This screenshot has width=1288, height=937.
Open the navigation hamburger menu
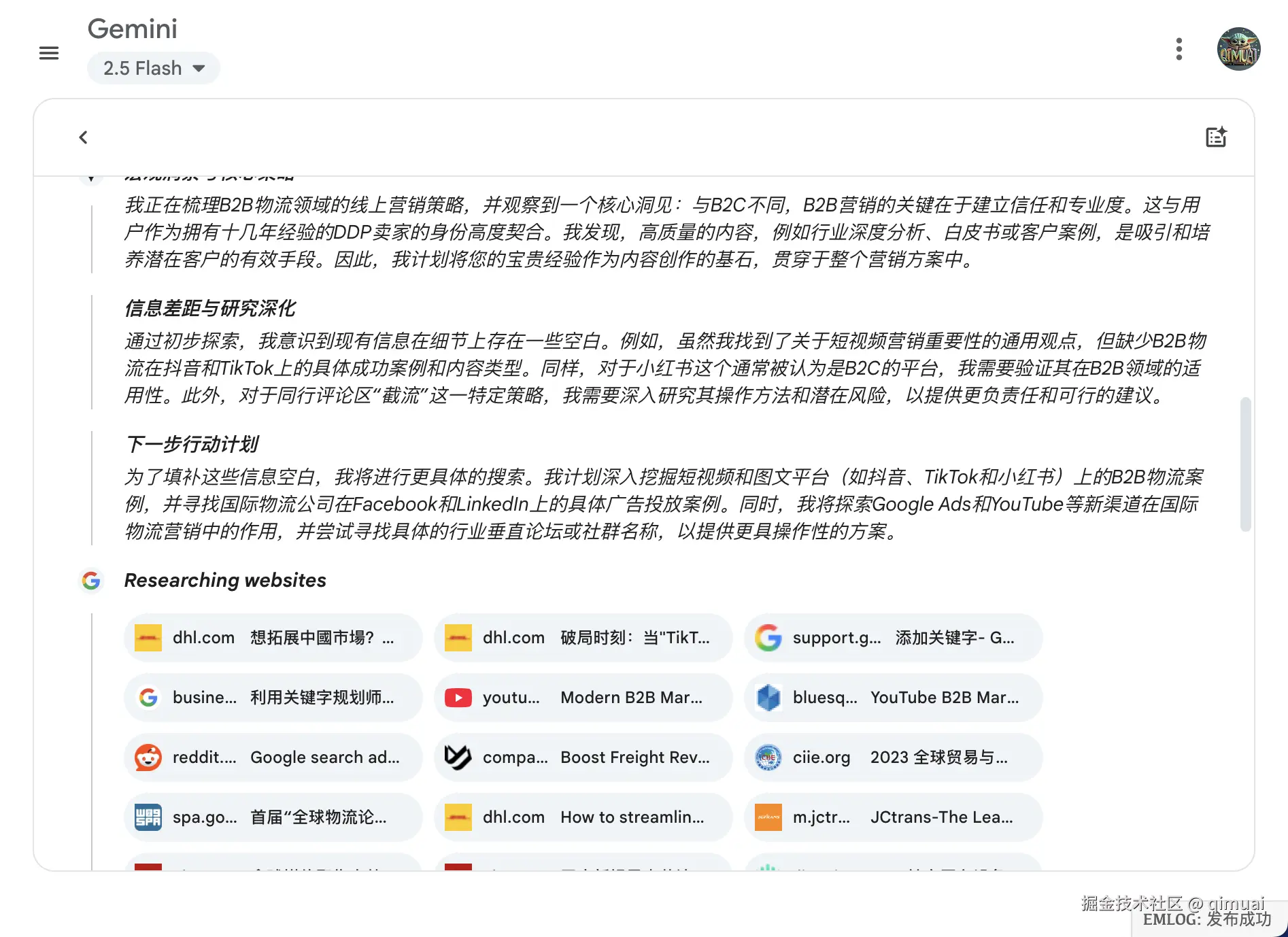48,52
